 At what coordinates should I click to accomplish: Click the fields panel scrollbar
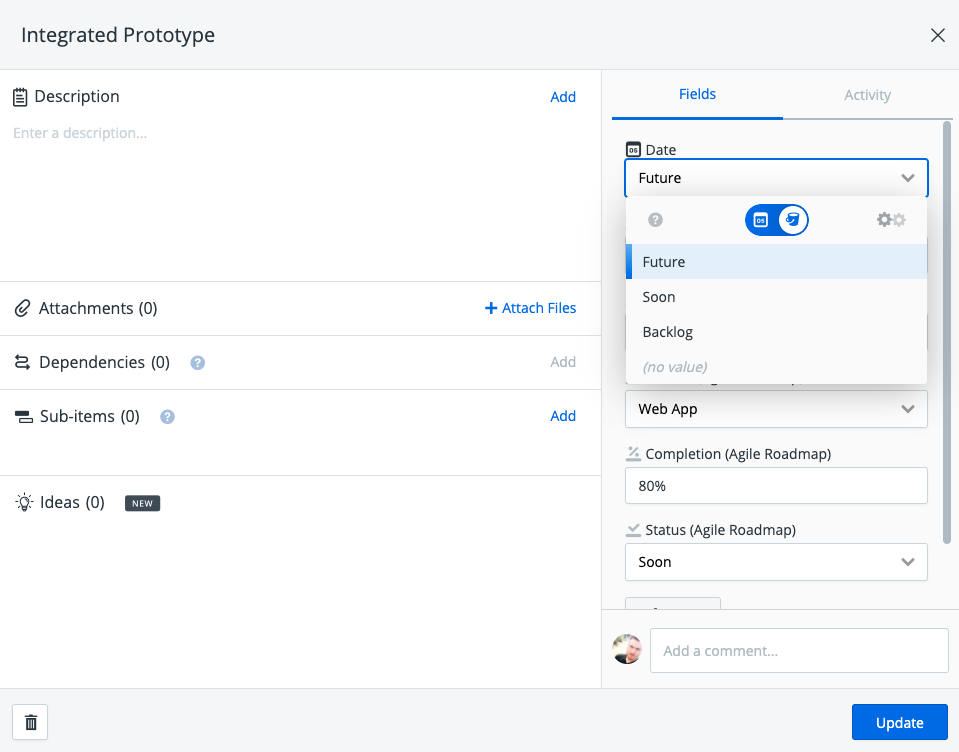(x=947, y=332)
